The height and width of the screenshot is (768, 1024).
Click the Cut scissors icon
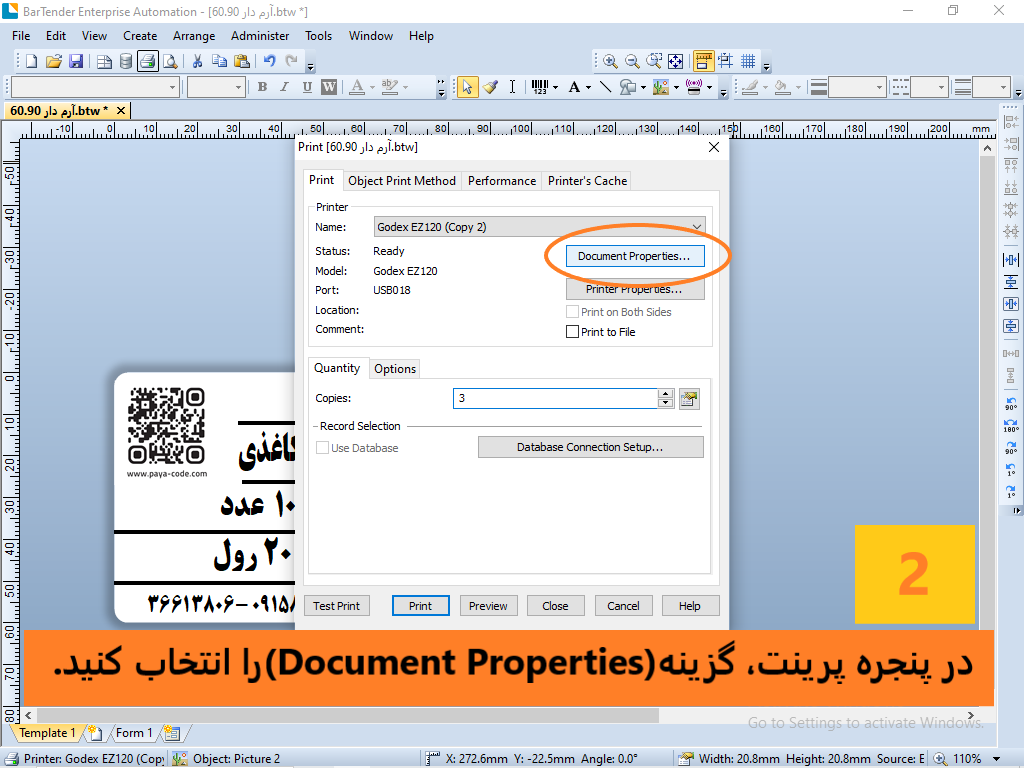(197, 61)
